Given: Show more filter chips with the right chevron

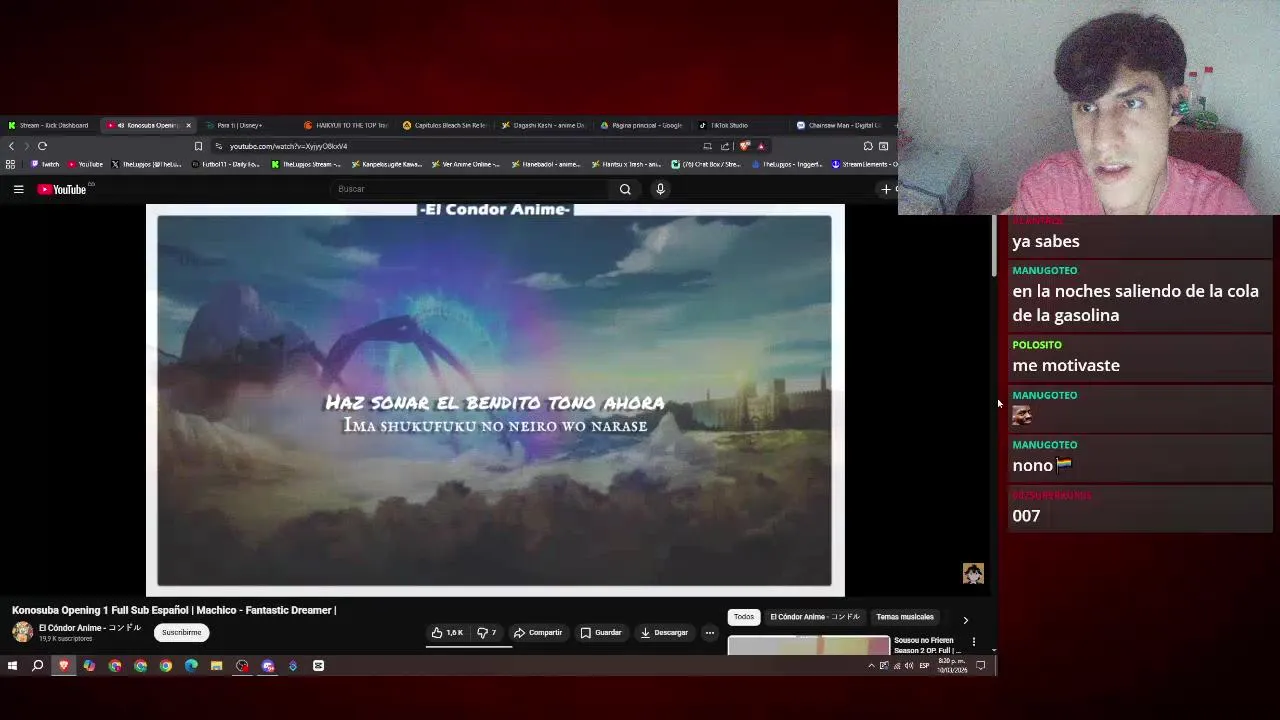Looking at the screenshot, I should point(965,620).
